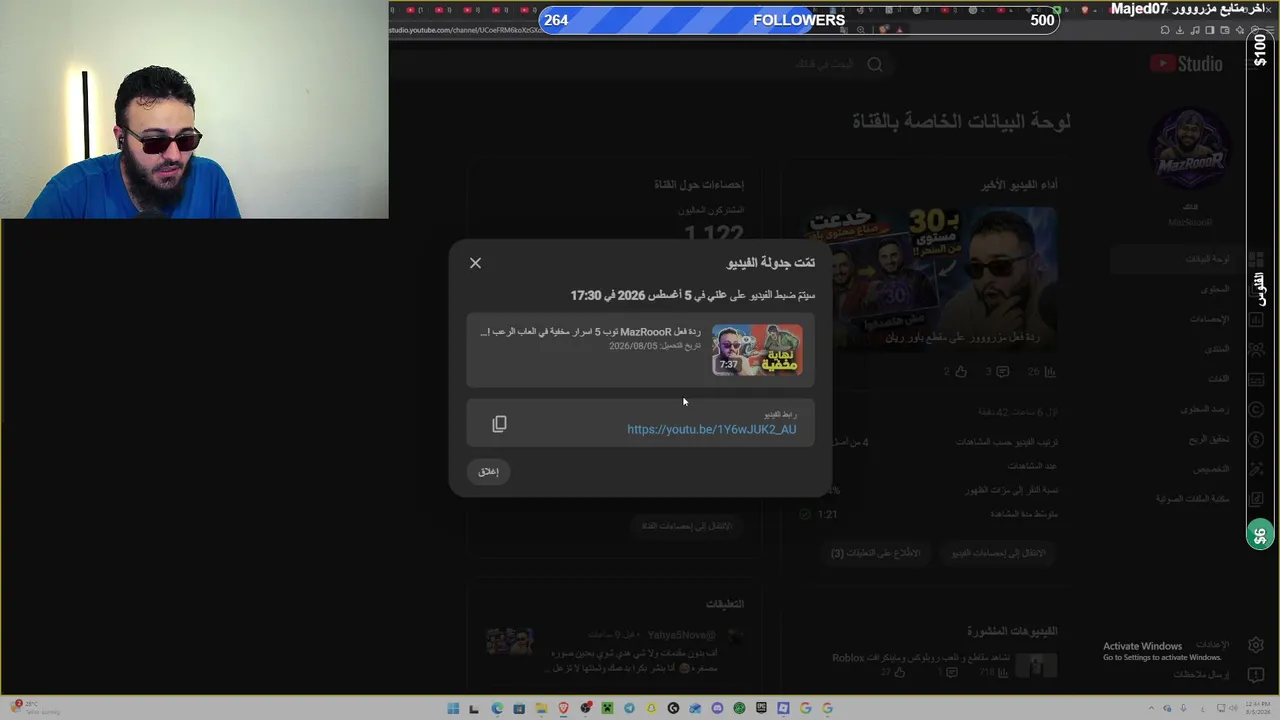Click the audio library music icon
The height and width of the screenshot is (720, 1280).
(1256, 499)
